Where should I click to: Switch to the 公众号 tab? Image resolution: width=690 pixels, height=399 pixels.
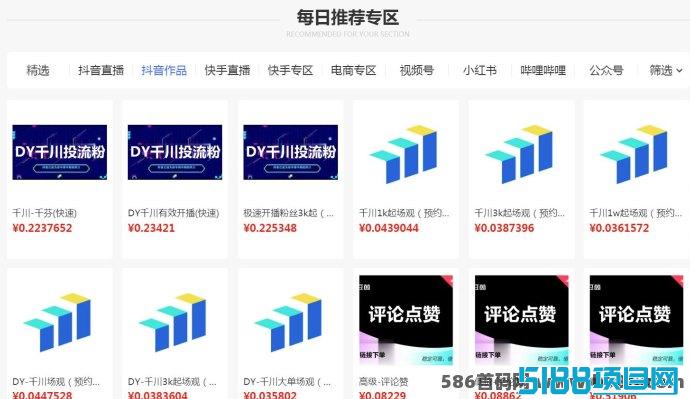pos(606,70)
